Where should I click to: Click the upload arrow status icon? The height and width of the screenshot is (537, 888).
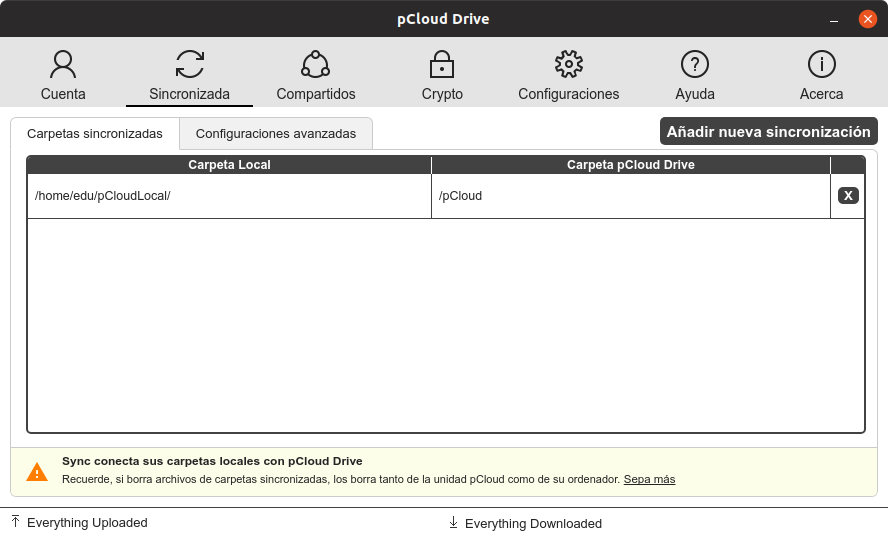pos(15,521)
